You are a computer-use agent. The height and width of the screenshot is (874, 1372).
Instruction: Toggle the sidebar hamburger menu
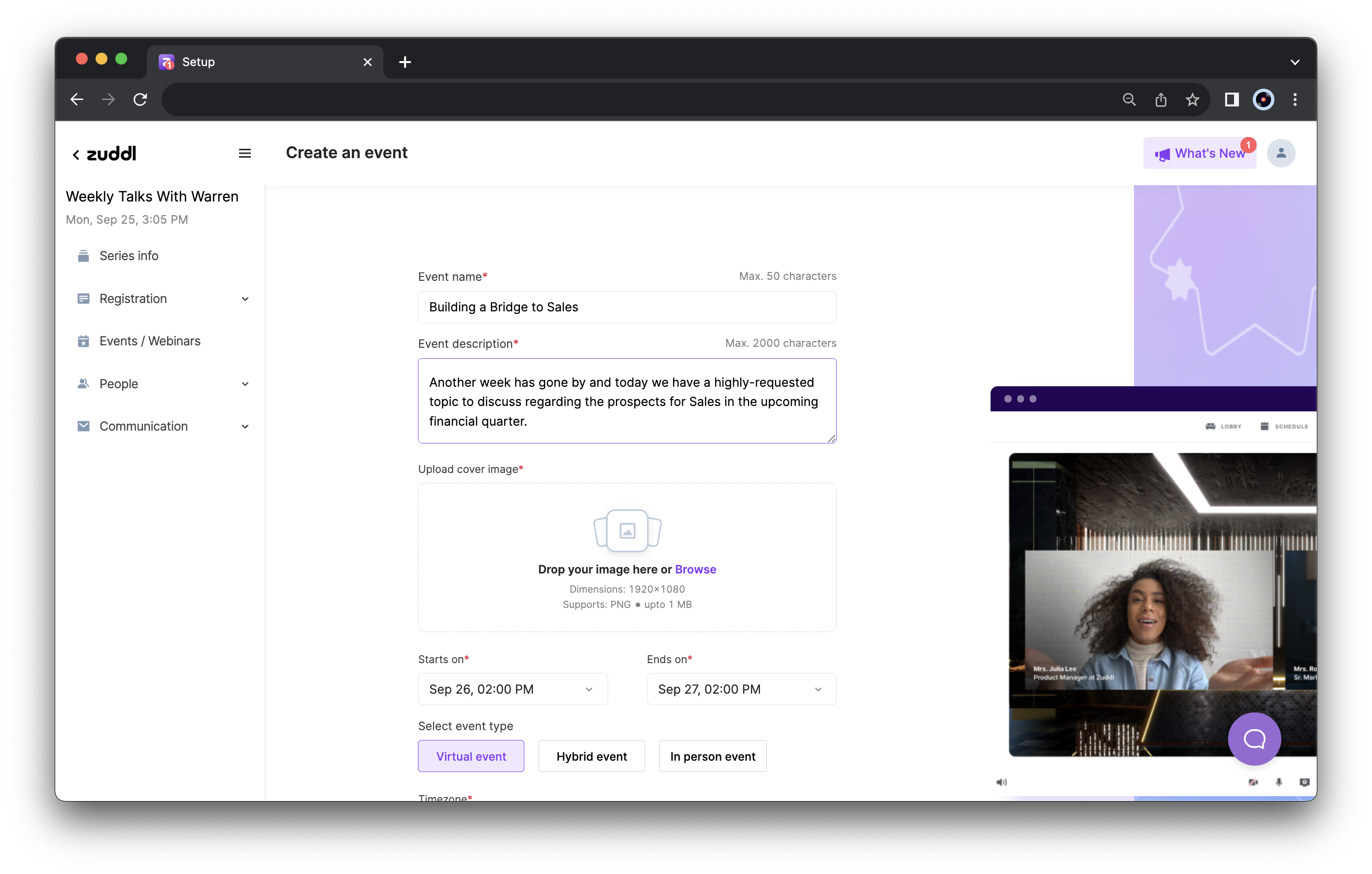click(245, 153)
